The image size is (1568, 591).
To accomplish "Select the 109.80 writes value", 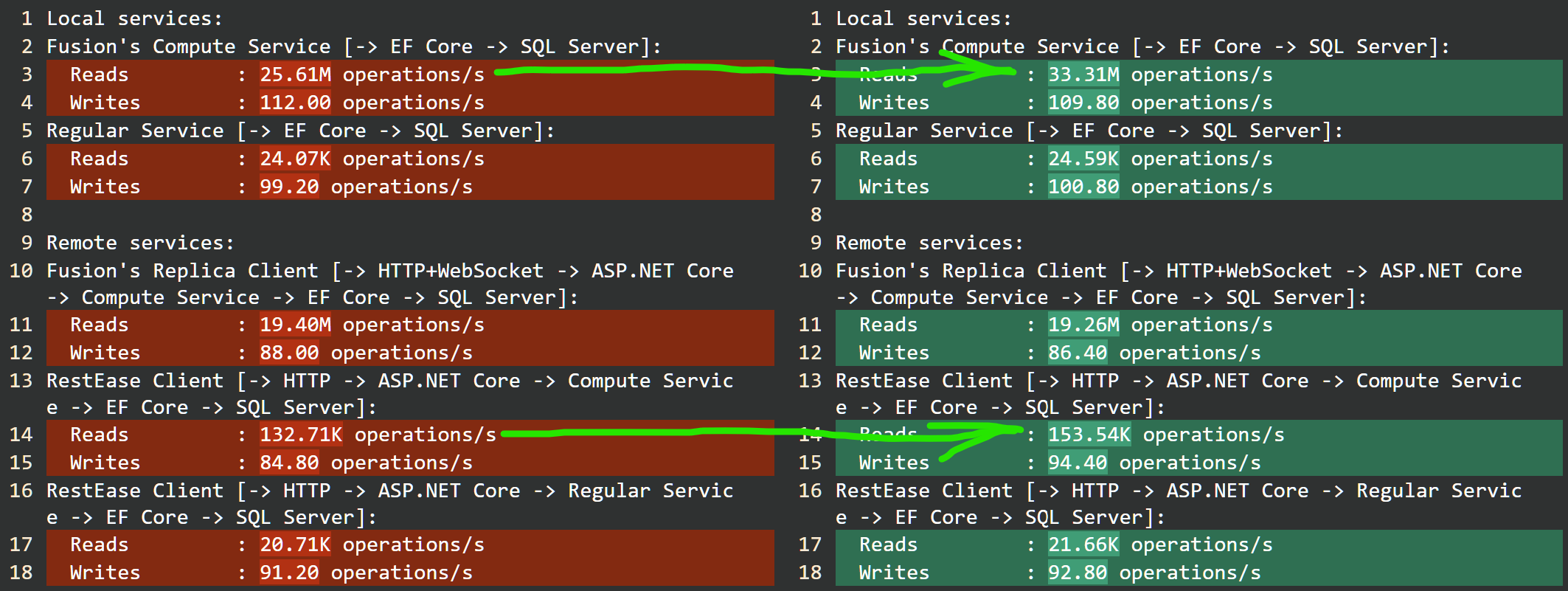I will 1083,103.
